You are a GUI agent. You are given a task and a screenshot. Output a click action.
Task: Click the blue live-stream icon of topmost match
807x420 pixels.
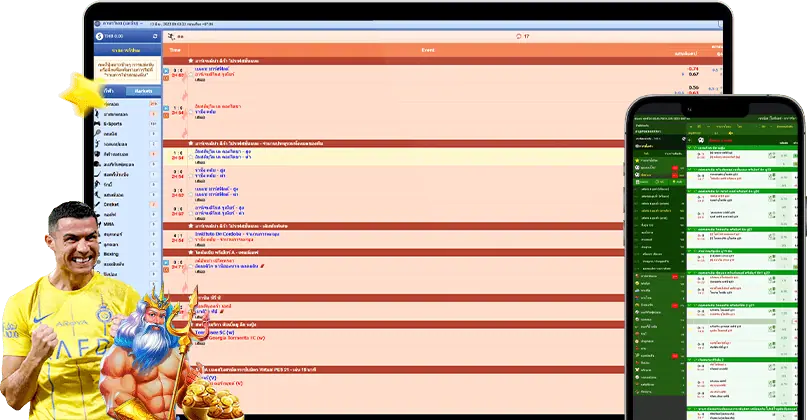coord(166,71)
